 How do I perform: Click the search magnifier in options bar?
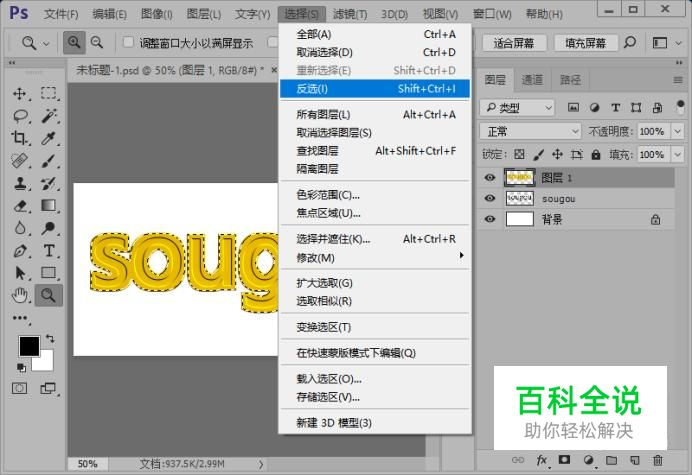[630, 42]
